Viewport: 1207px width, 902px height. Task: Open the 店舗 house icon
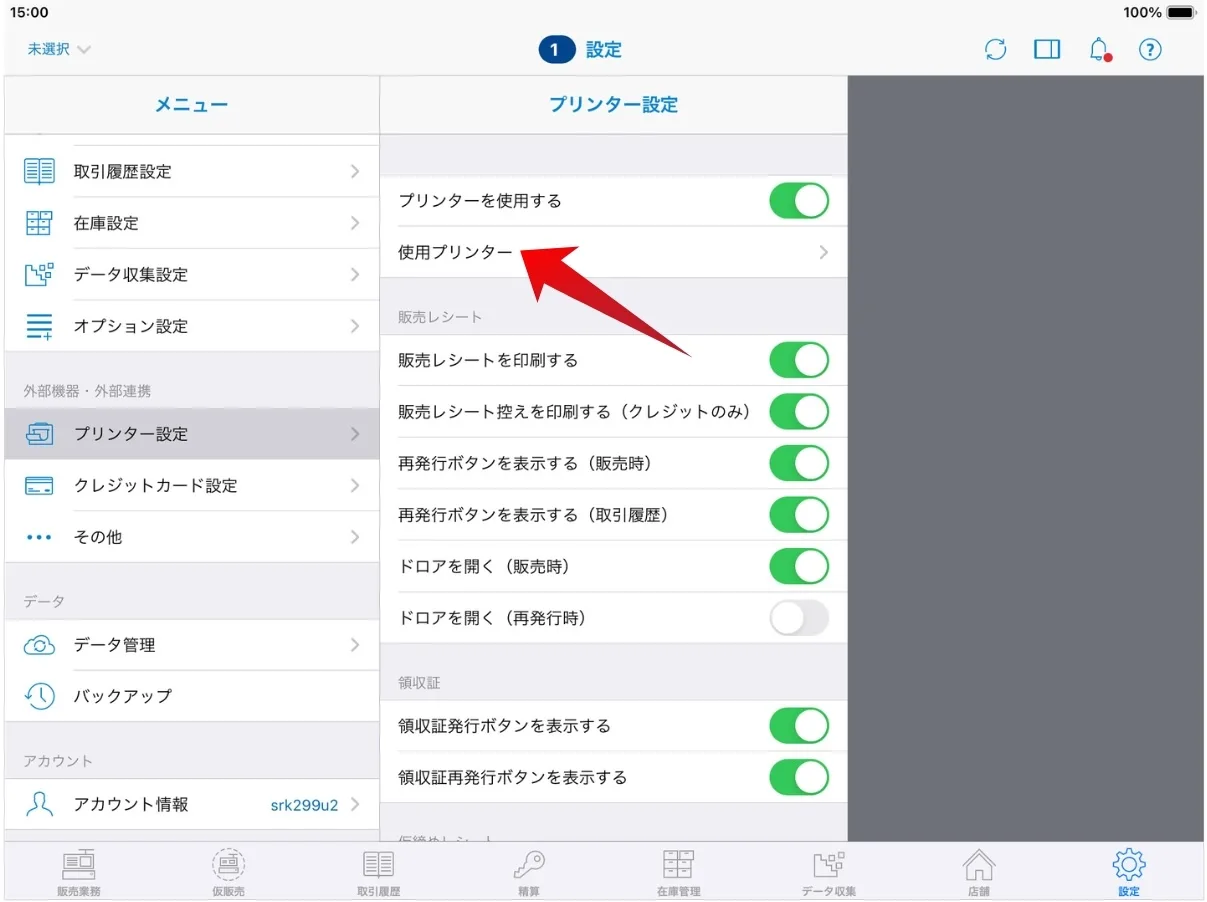click(x=978, y=866)
